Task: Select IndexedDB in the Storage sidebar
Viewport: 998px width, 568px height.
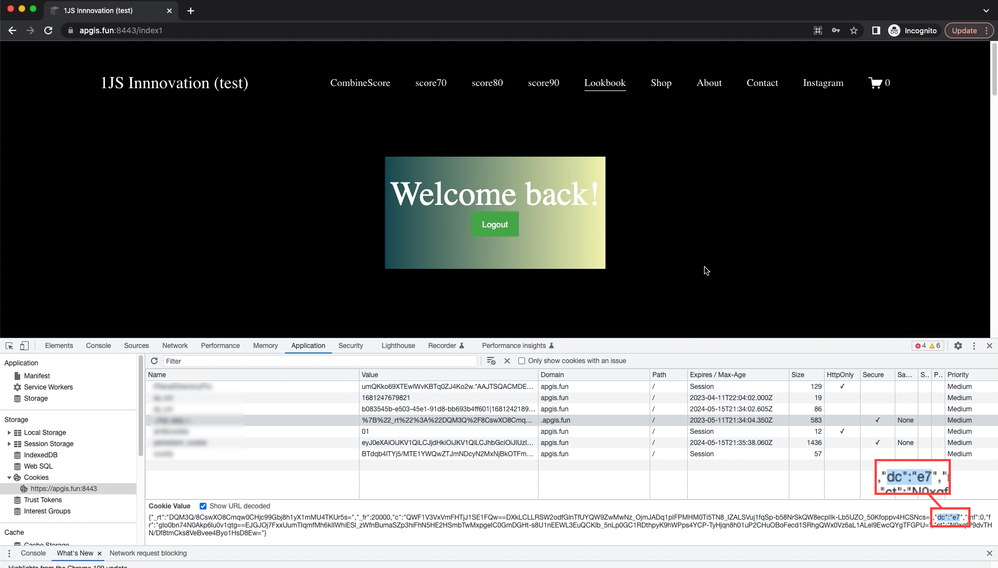Action: [x=44, y=455]
